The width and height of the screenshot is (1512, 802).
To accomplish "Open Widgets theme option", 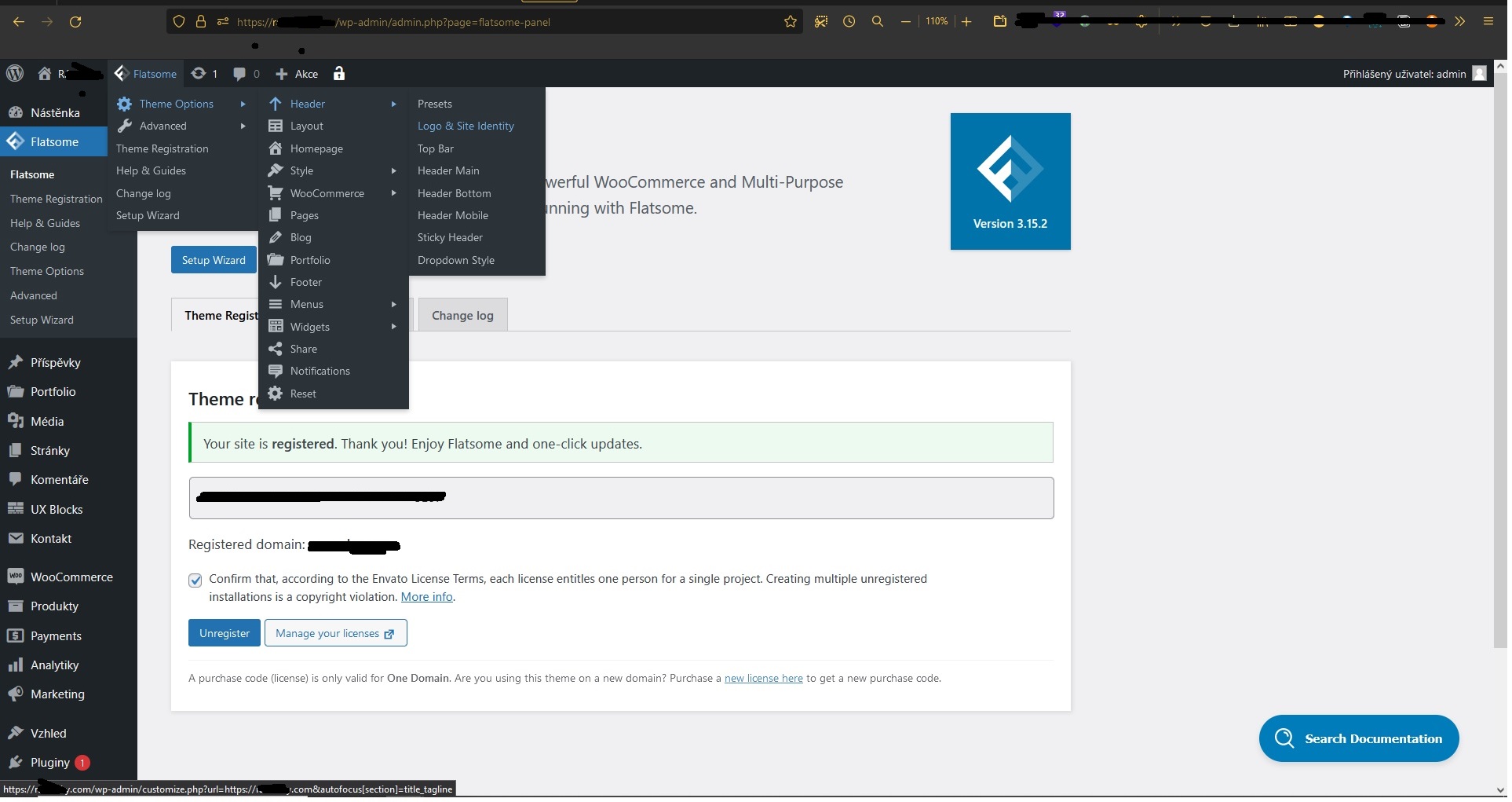I will pos(333,327).
